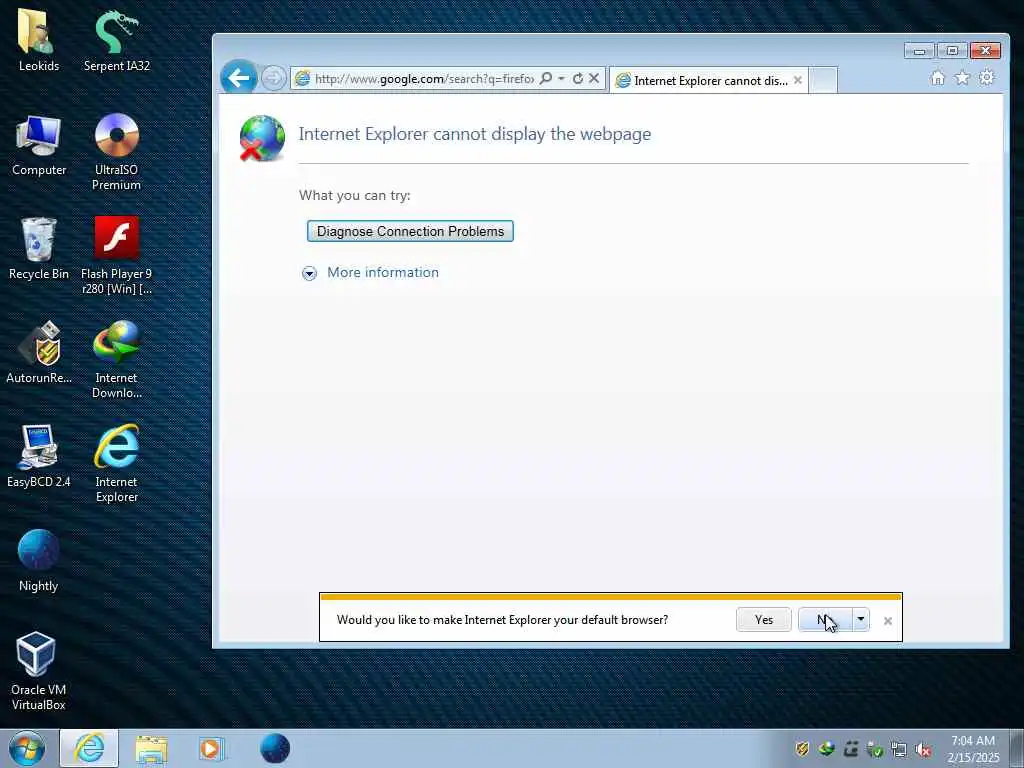The height and width of the screenshot is (768, 1024).
Task: Stop loading with the address bar X
Action: coord(594,78)
